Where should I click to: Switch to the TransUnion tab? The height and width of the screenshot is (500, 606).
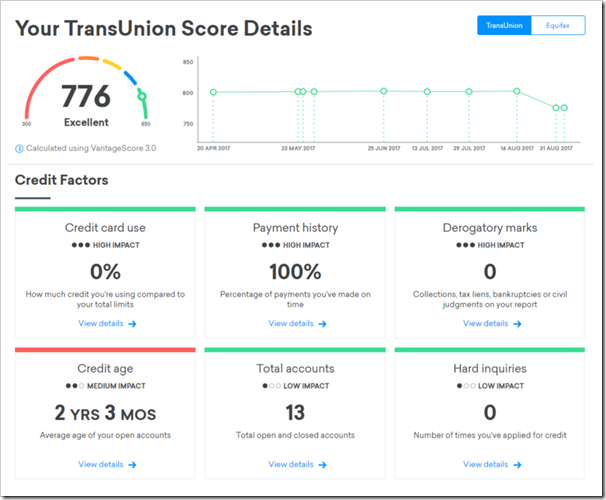coord(504,26)
